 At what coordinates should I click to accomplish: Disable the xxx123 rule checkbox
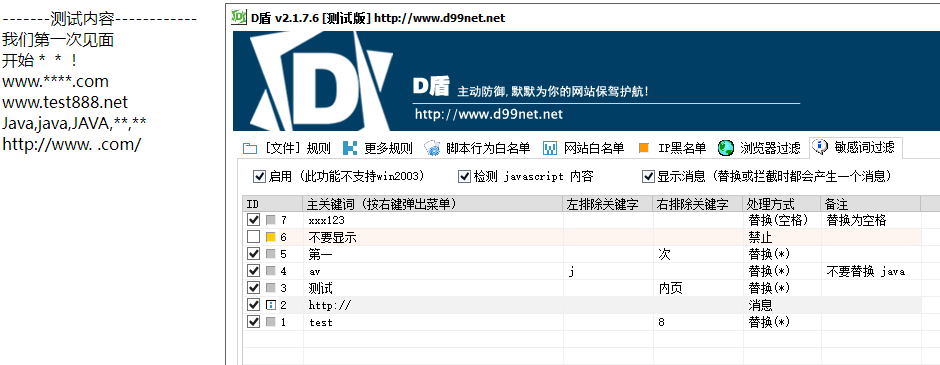[254, 220]
